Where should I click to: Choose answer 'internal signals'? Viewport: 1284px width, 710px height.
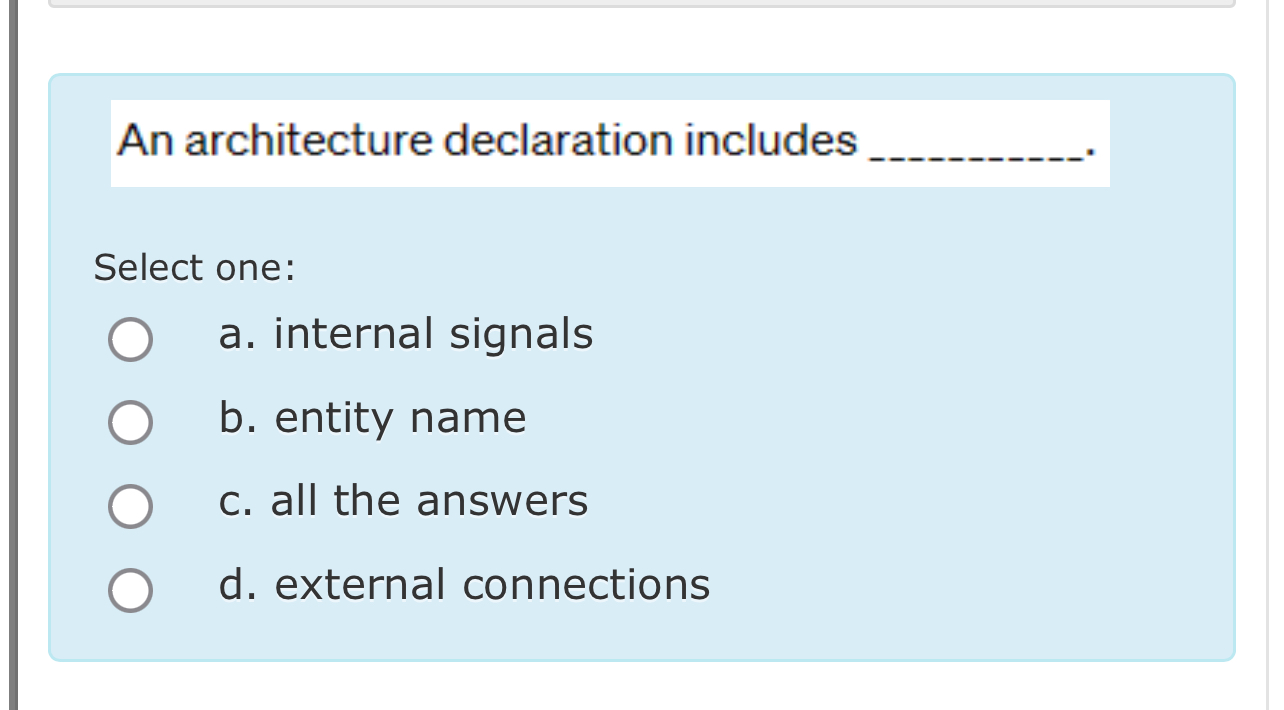(130, 339)
